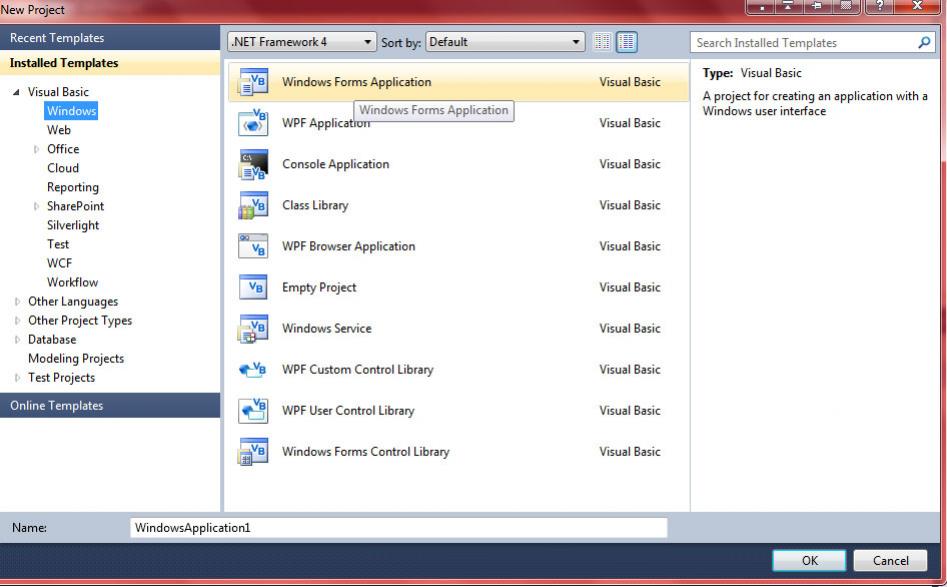The height and width of the screenshot is (587, 947).
Task: Click the search magnifier icon
Action: (924, 42)
